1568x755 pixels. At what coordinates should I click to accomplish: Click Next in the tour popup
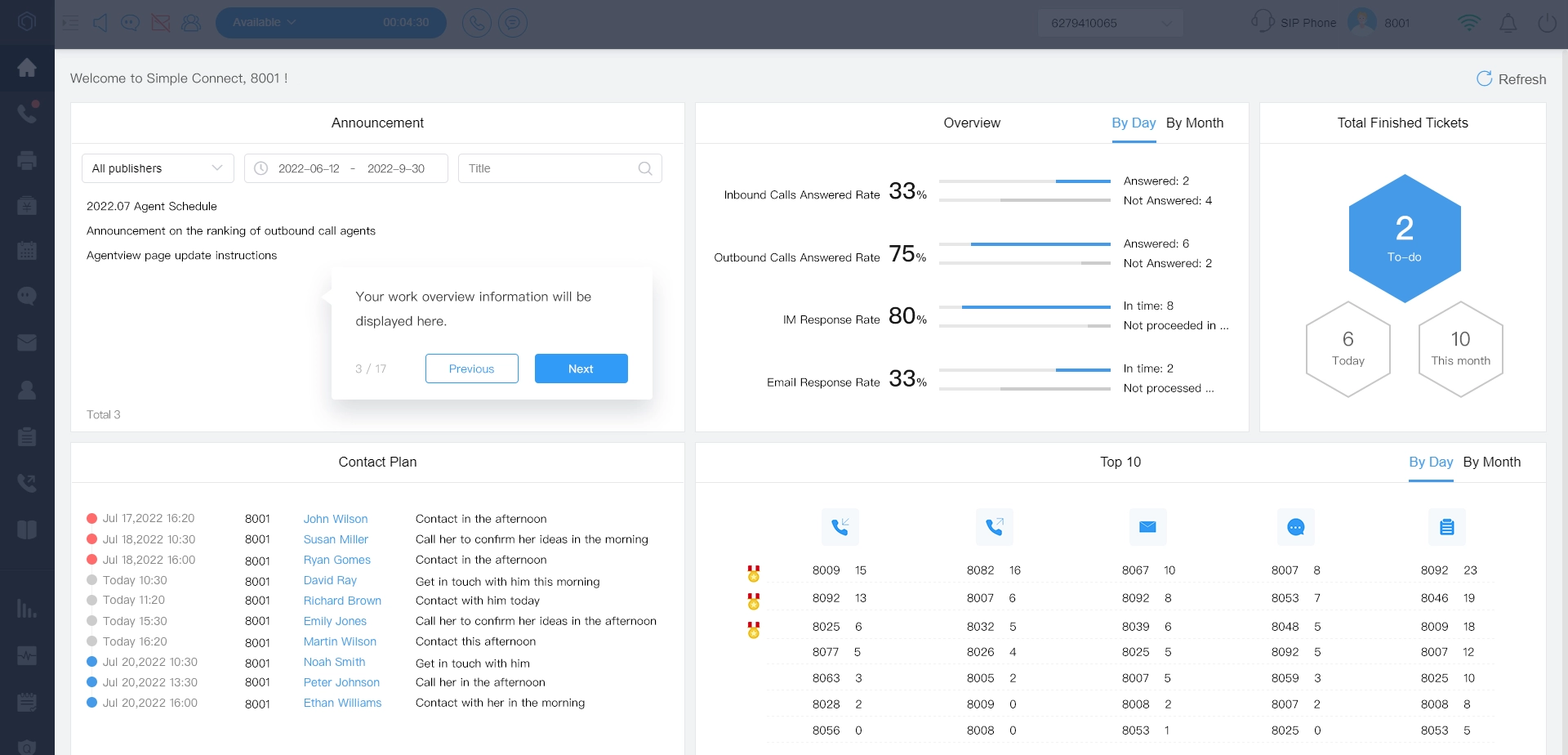[581, 369]
